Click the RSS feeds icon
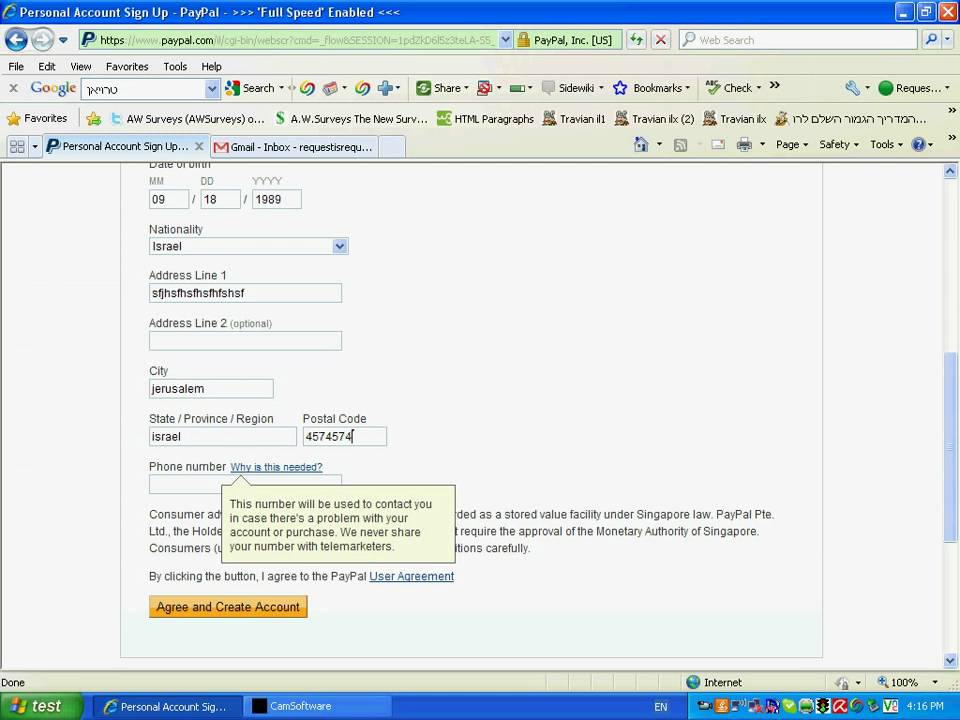The image size is (960, 720). [680, 145]
